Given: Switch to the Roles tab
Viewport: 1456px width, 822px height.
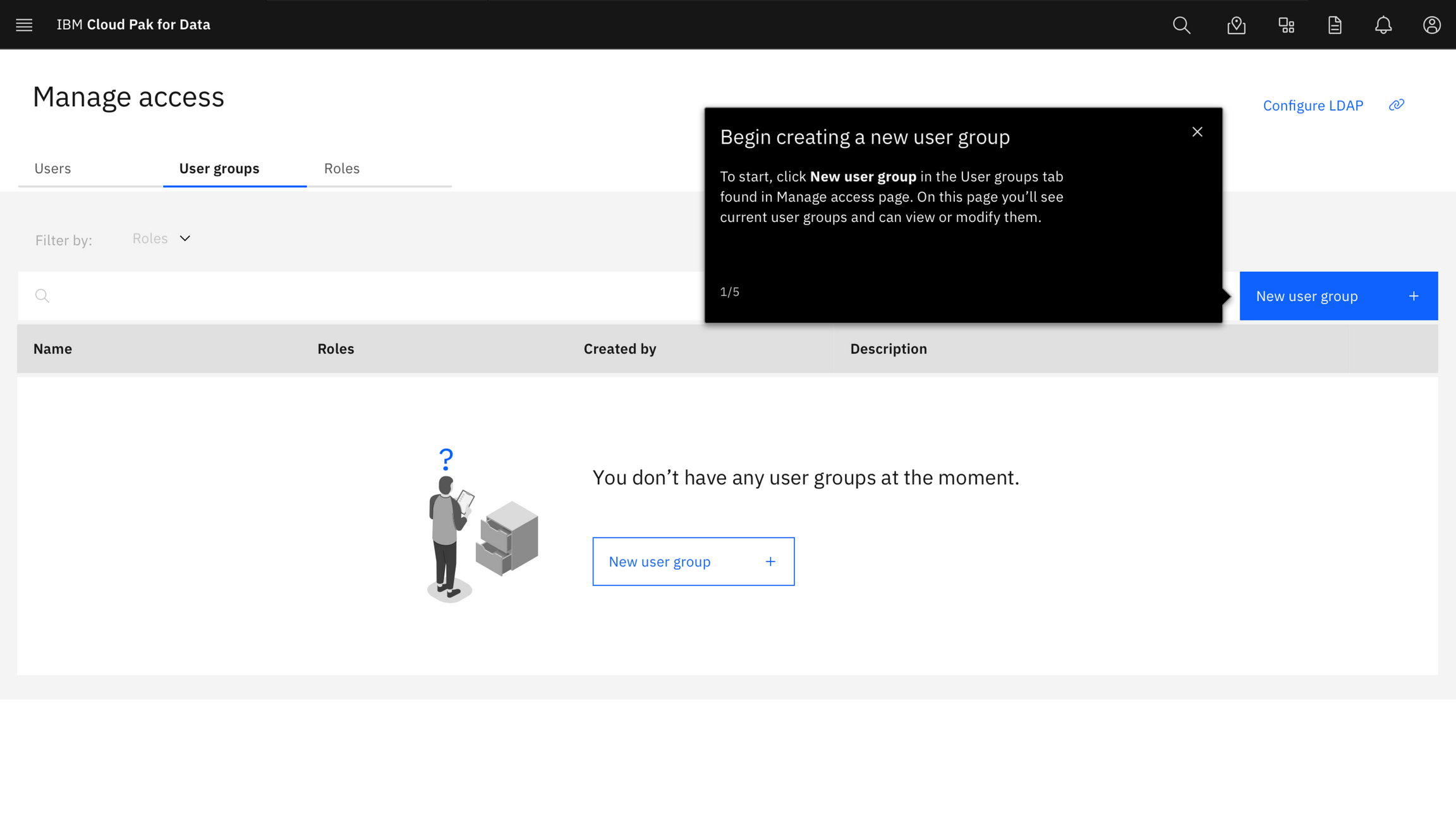Looking at the screenshot, I should [341, 168].
